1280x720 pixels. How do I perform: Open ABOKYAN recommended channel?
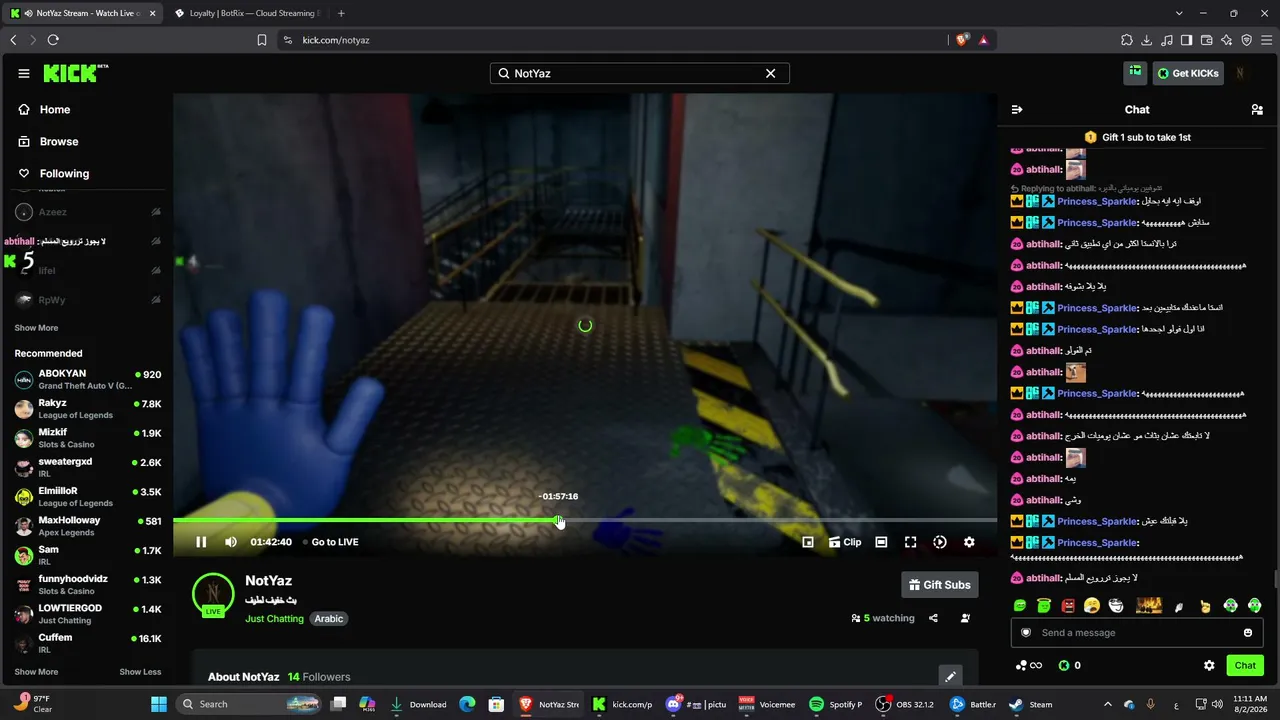click(x=88, y=380)
